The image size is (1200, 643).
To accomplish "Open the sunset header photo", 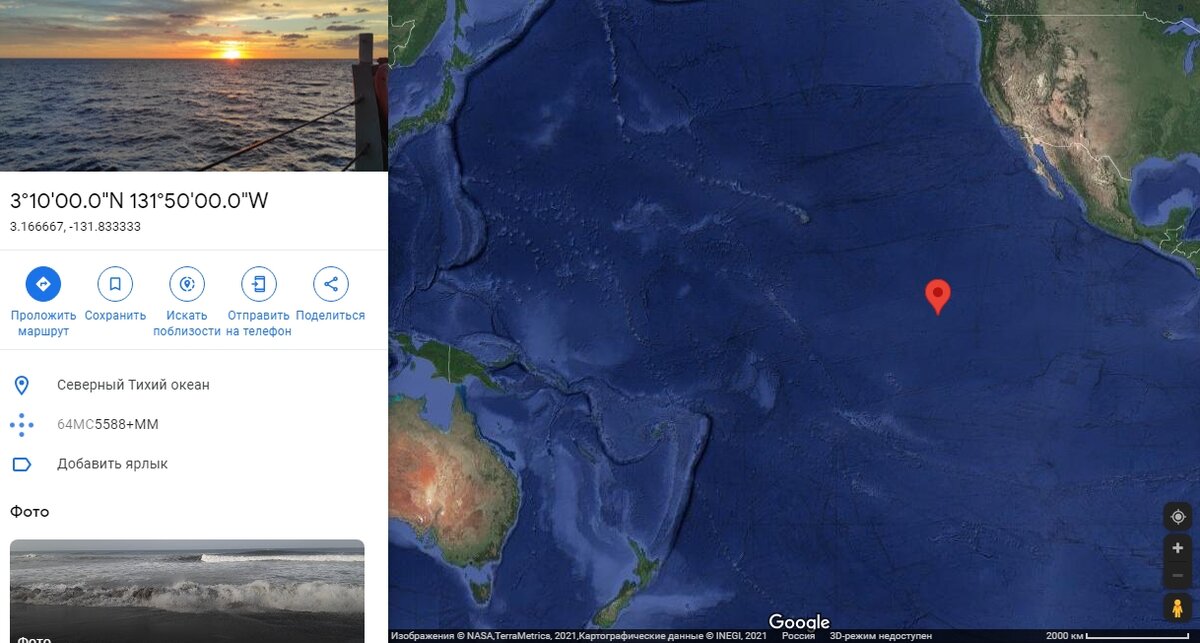I will click(194, 85).
